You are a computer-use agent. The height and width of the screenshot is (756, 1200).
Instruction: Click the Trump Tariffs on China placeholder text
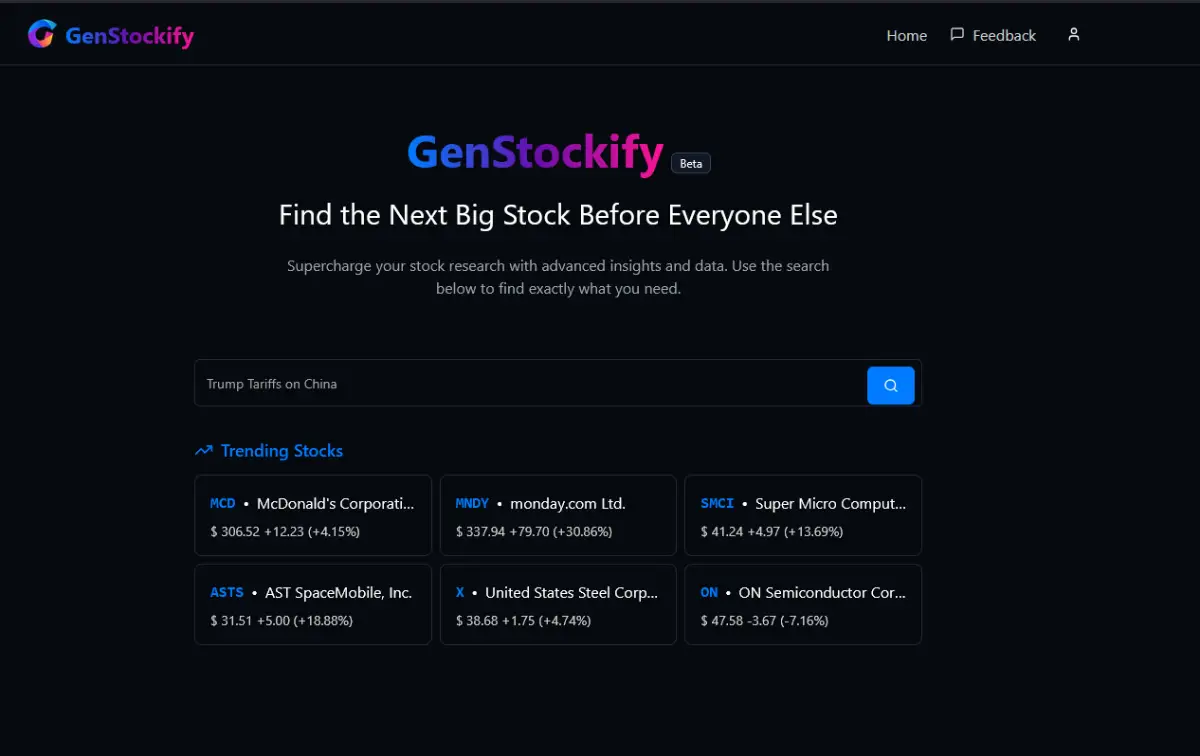point(270,383)
